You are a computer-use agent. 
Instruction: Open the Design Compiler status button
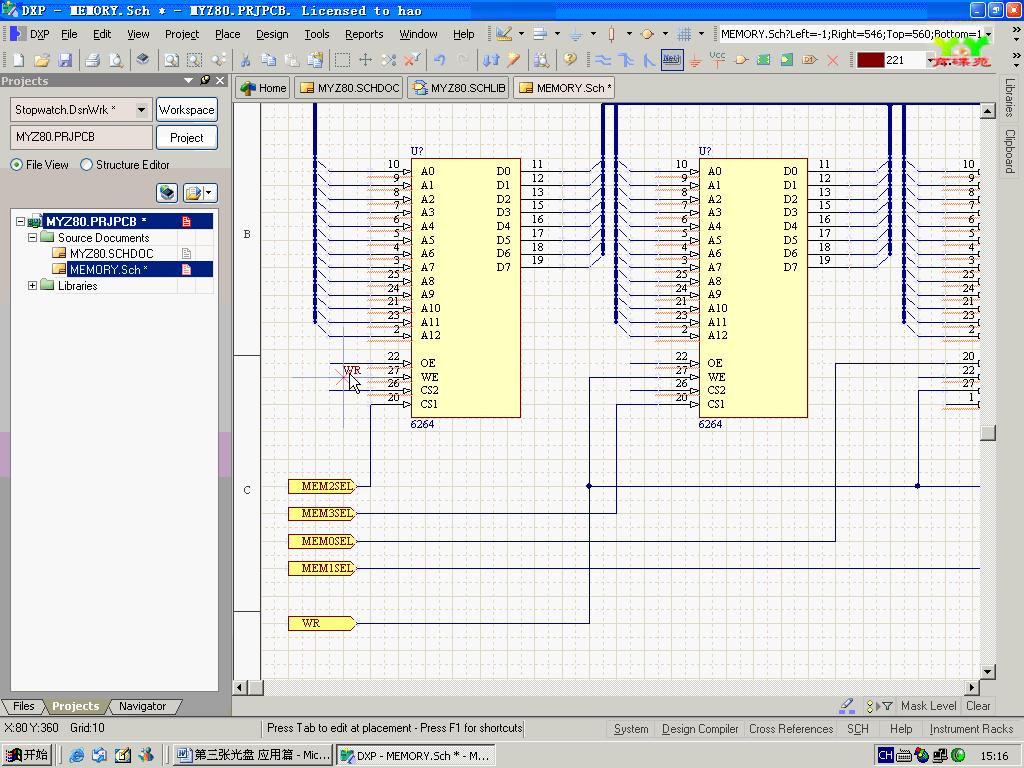(x=699, y=729)
